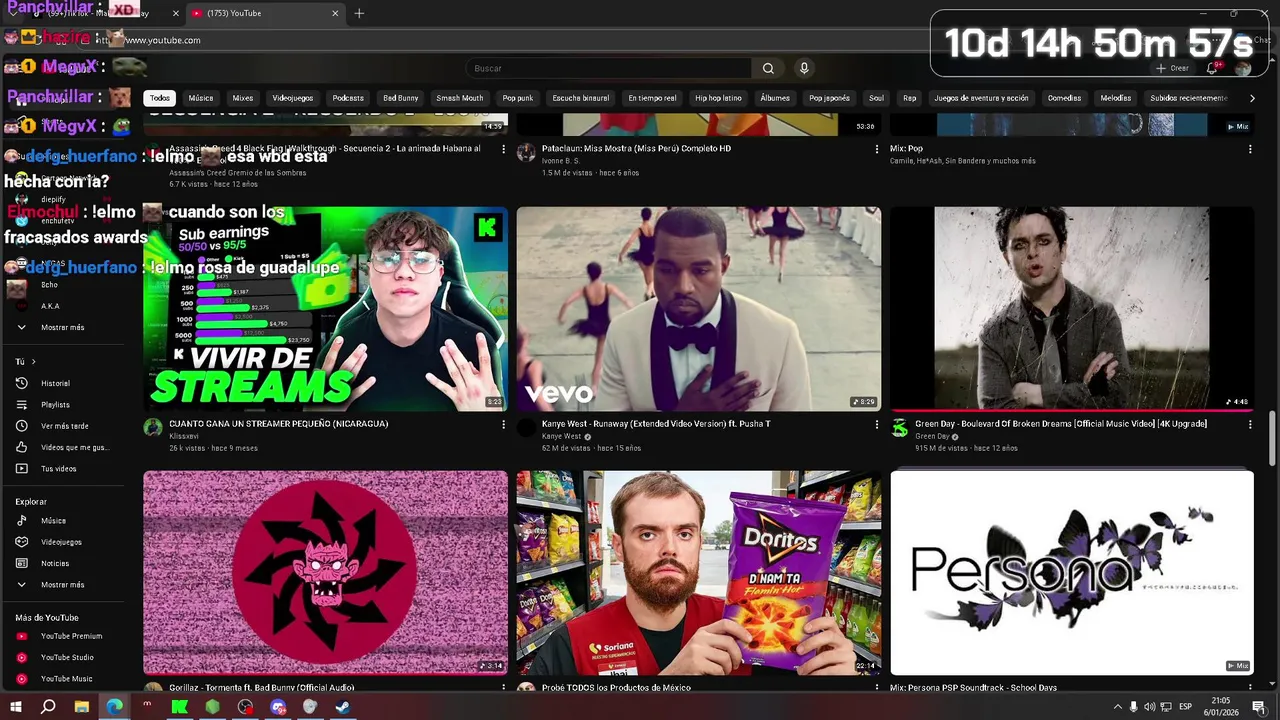Explore Noticias category in sidebar
This screenshot has height=720, width=1280.
55,563
